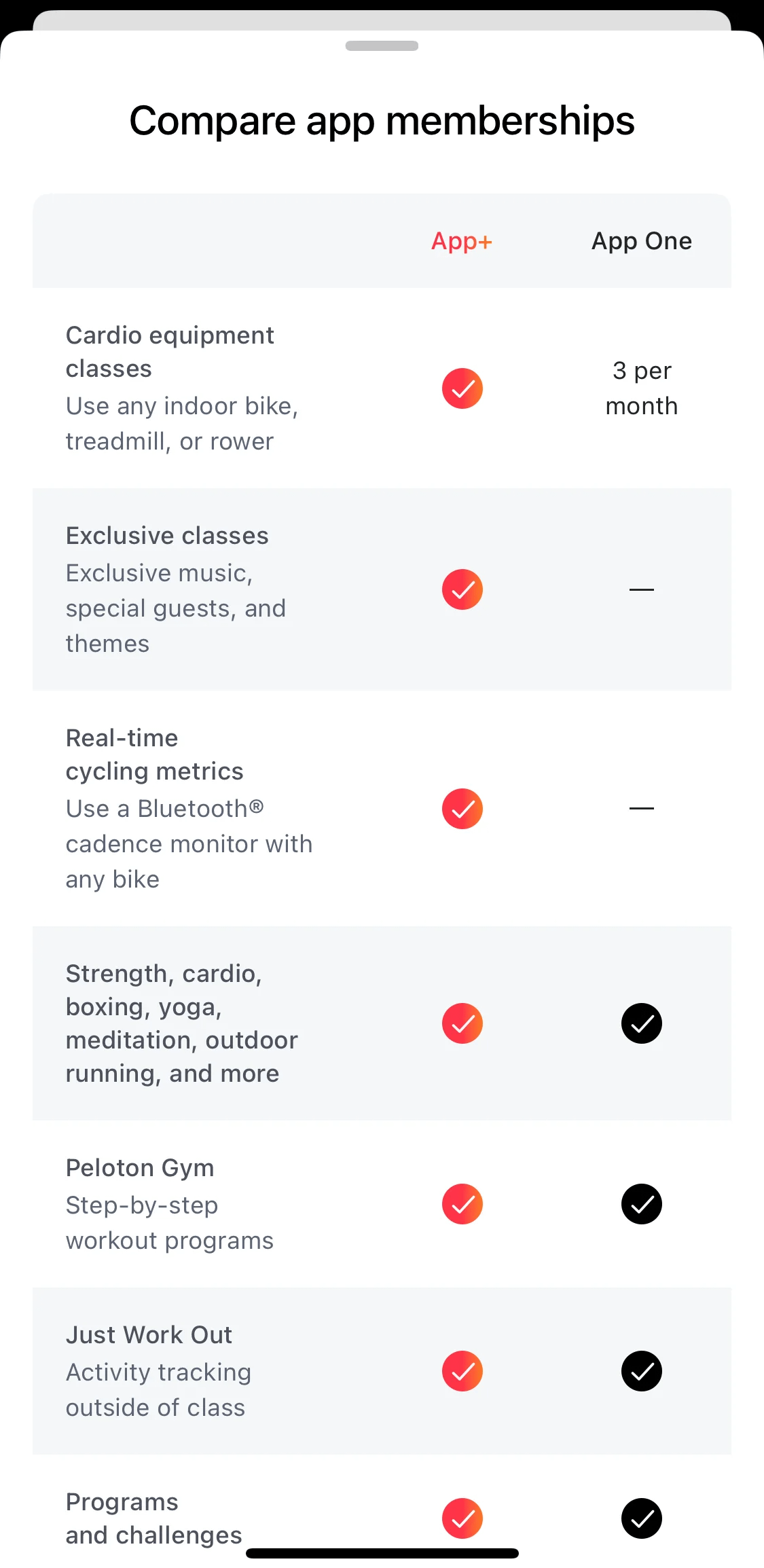Tap the sheet grabber handle at top
Image resolution: width=764 pixels, height=1568 pixels.
point(382,45)
